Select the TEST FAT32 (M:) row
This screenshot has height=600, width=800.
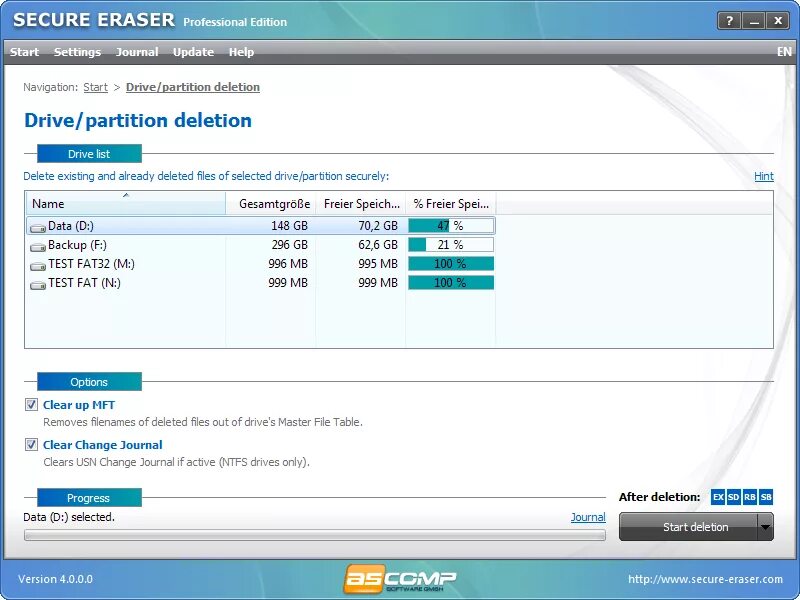click(261, 264)
